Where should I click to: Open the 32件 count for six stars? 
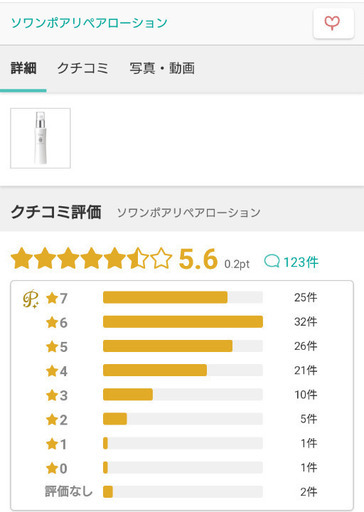(x=305, y=322)
